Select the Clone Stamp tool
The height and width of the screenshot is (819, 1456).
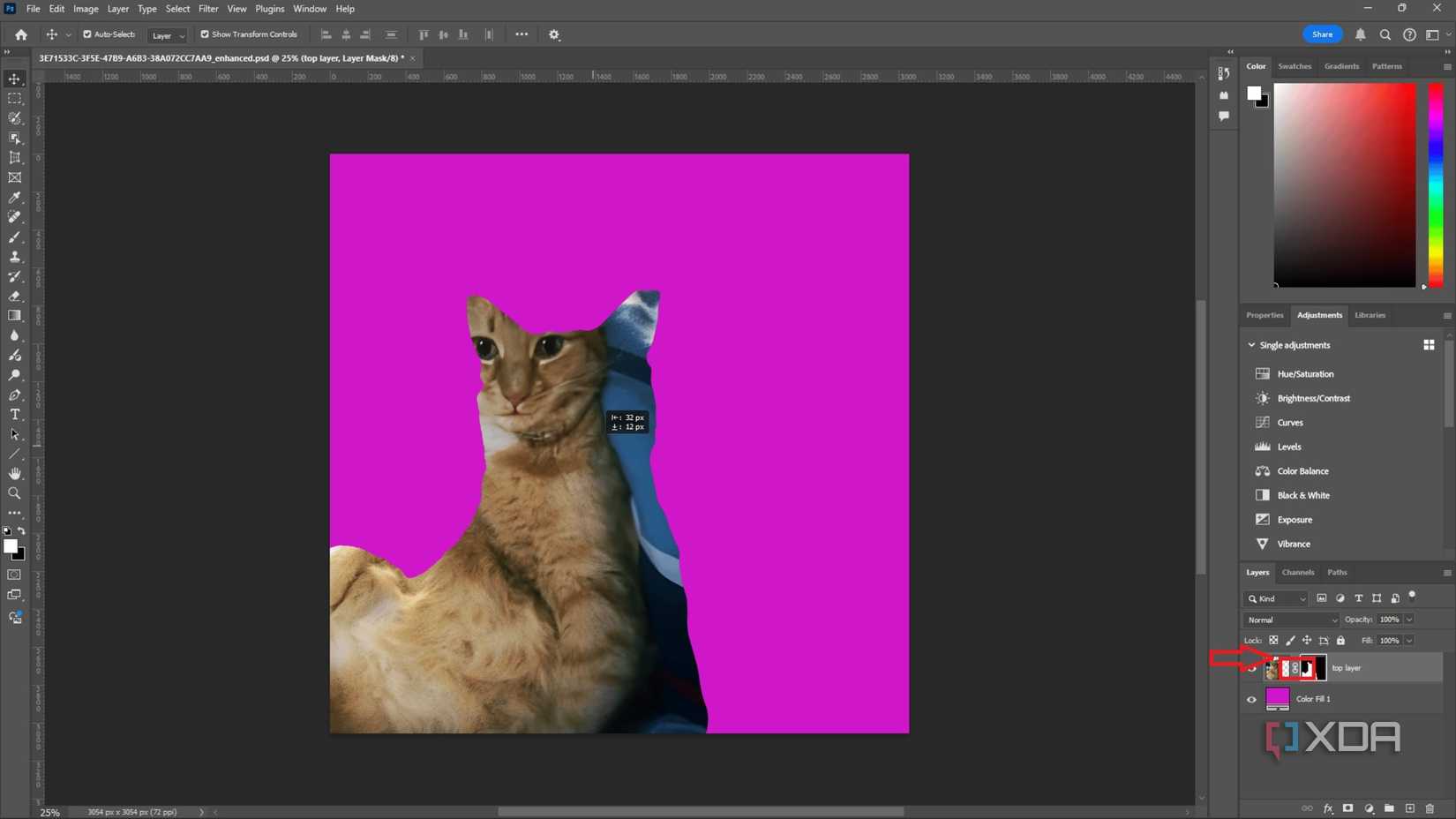click(14, 256)
